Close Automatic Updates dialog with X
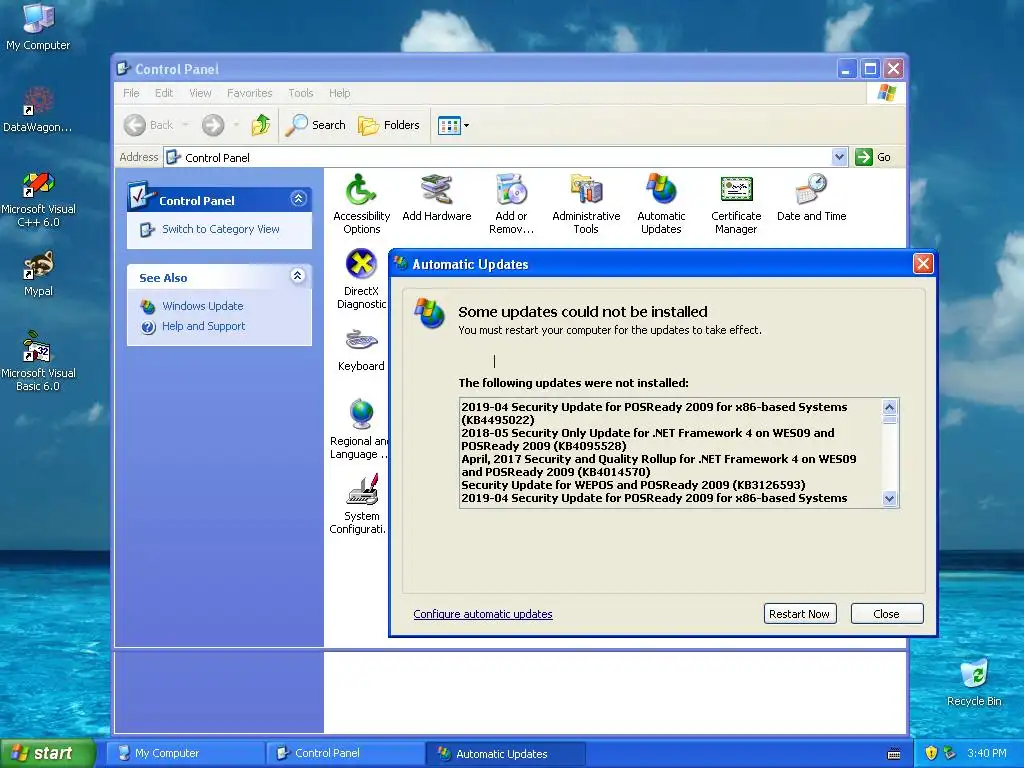Screen dimensions: 1024x768 [x=923, y=264]
